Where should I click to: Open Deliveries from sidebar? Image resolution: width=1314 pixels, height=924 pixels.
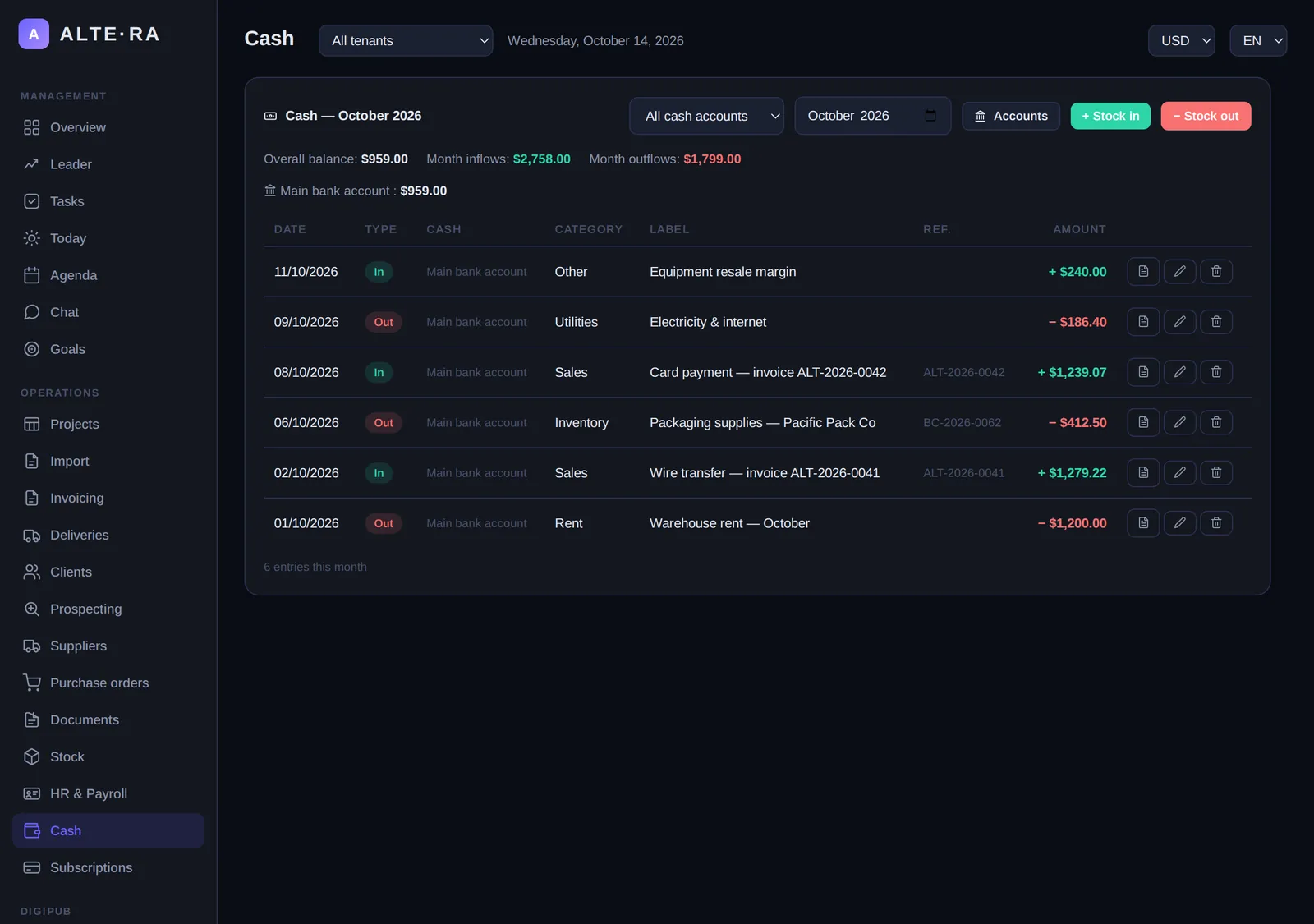click(x=108, y=535)
